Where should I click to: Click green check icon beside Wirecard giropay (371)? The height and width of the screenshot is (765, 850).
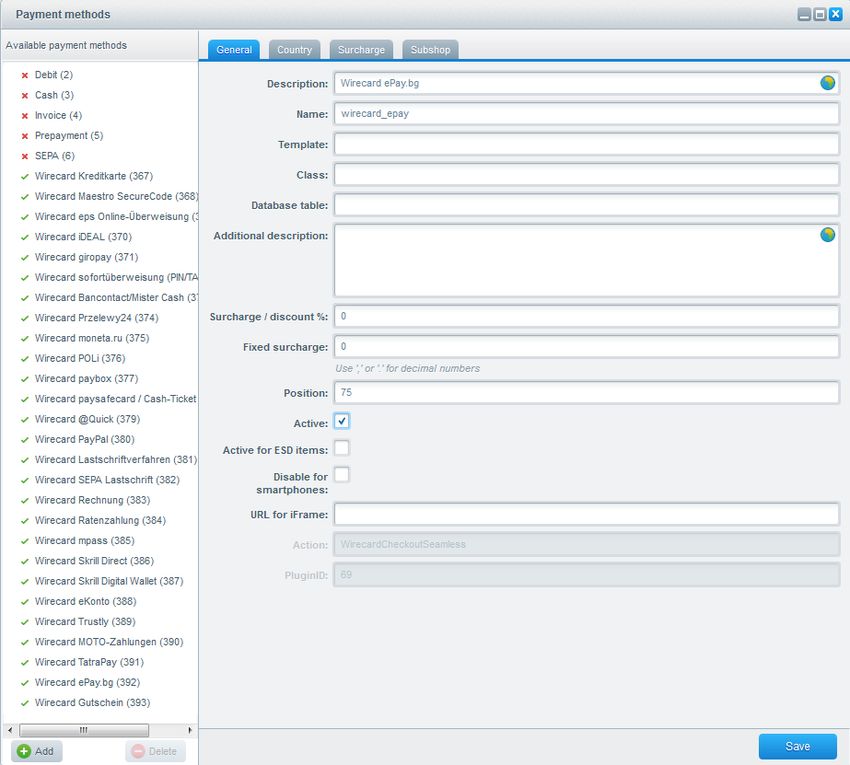pos(24,258)
